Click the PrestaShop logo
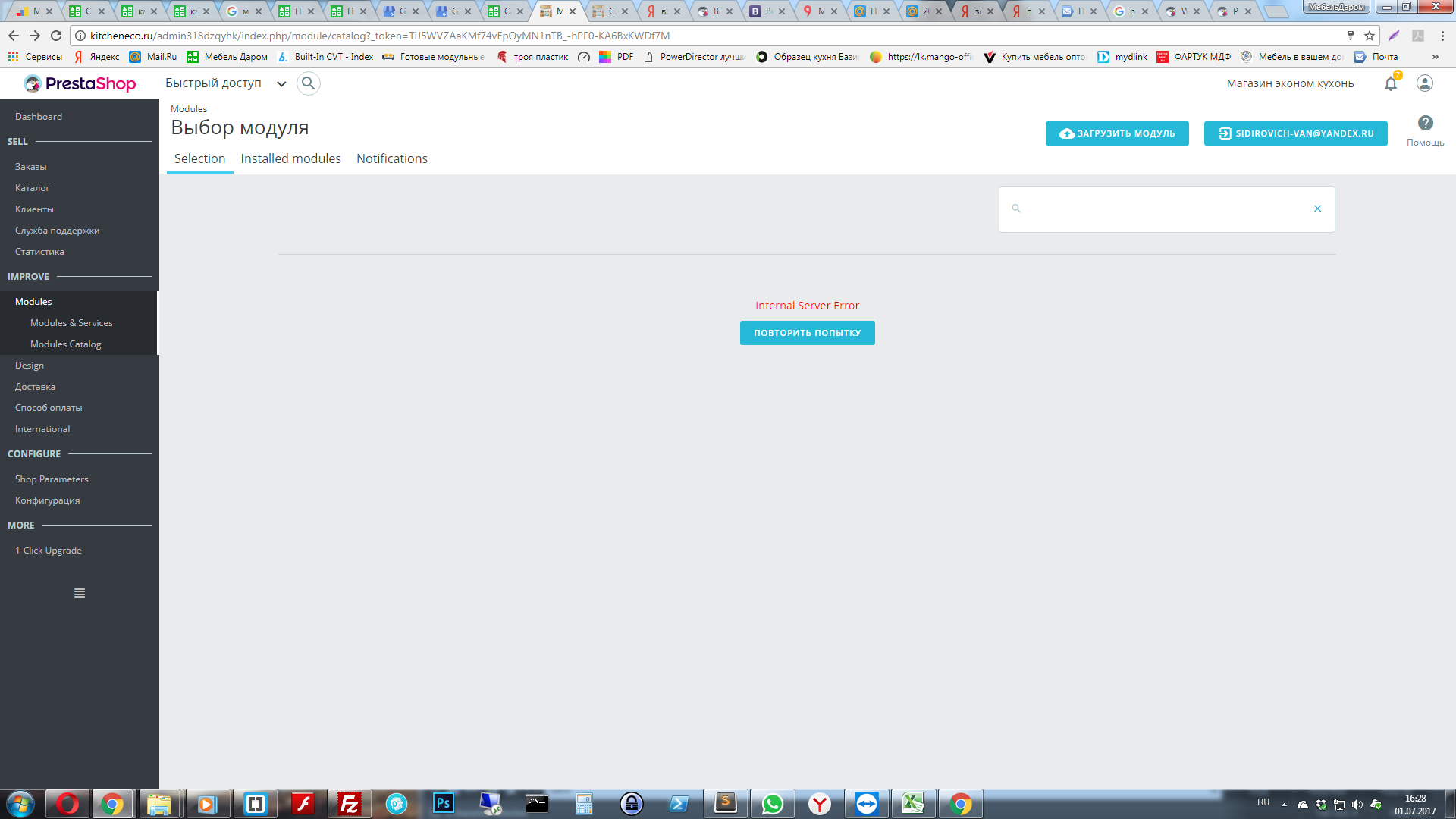Image resolution: width=1456 pixels, height=819 pixels. [80, 83]
